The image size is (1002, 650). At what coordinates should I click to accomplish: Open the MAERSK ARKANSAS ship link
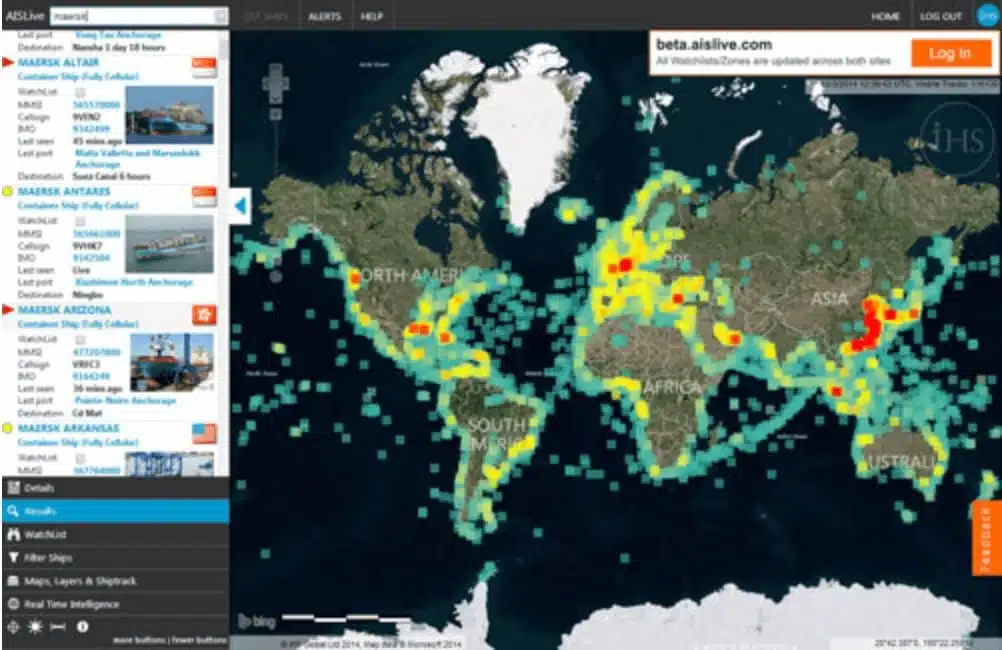68,428
